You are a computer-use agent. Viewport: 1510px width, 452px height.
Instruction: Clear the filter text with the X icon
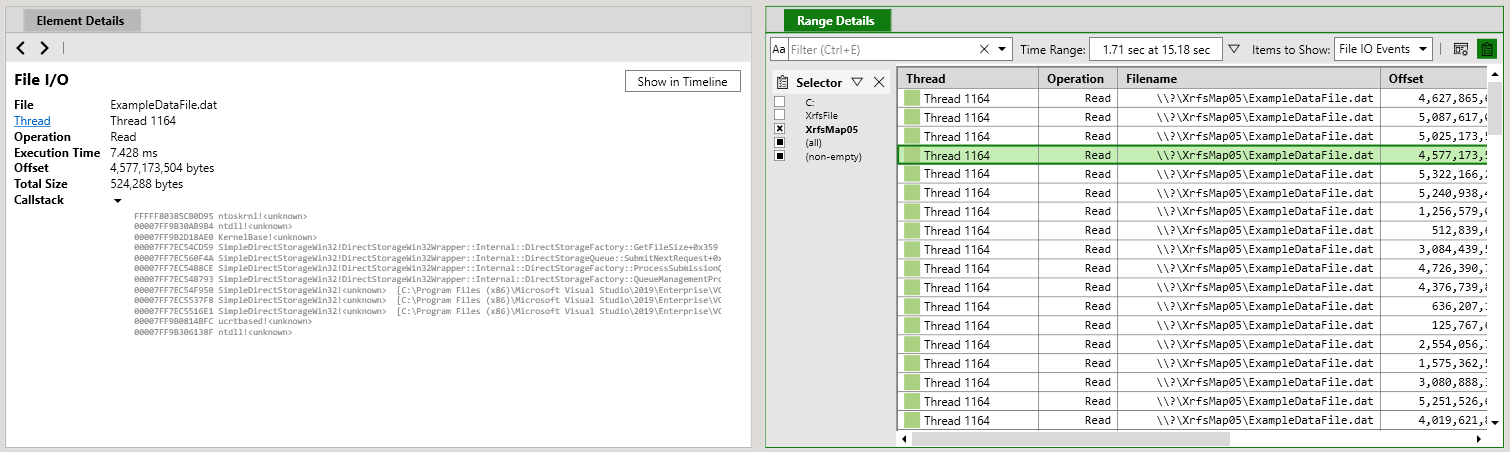coord(984,49)
